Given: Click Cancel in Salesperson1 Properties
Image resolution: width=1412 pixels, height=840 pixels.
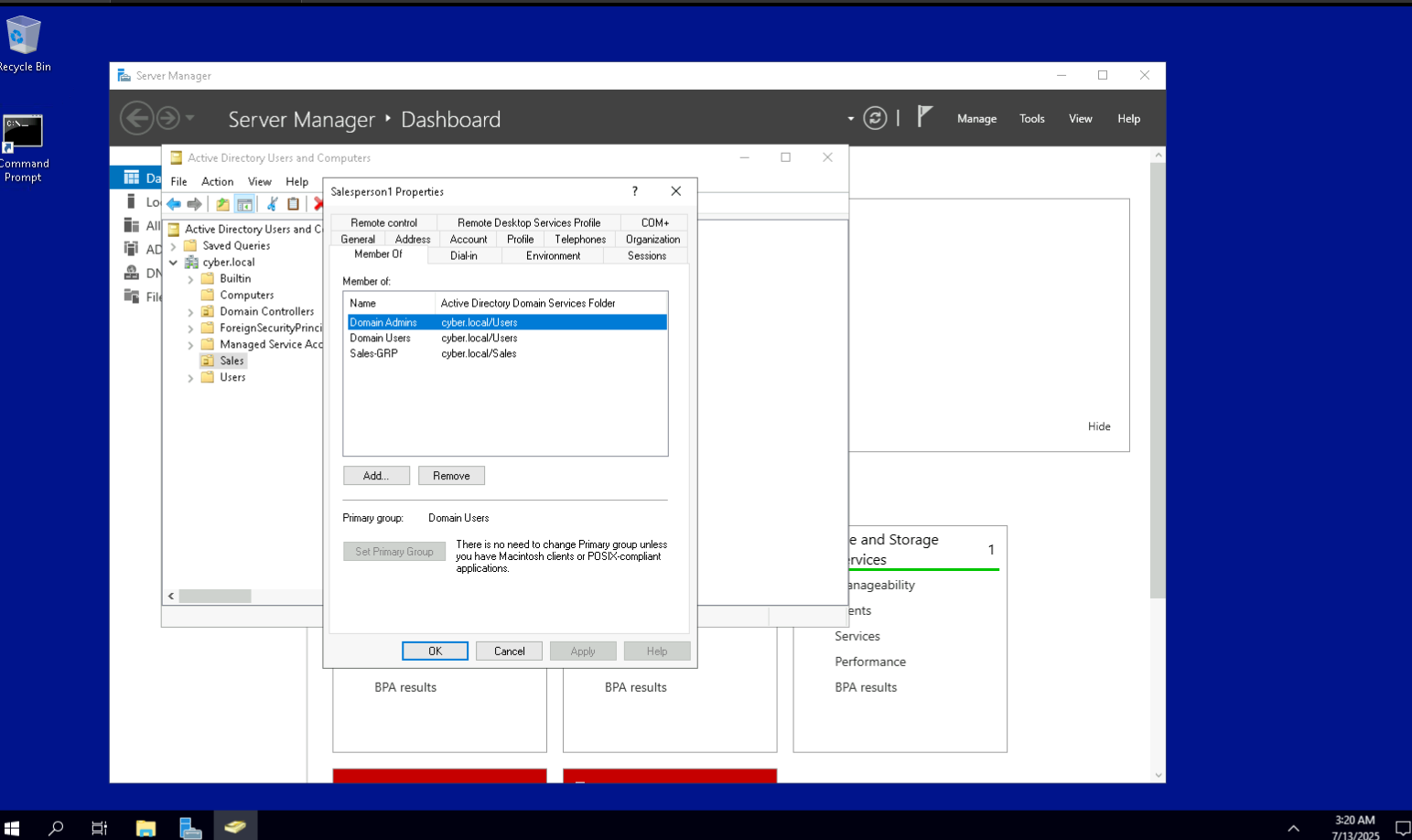Looking at the screenshot, I should (x=510, y=652).
